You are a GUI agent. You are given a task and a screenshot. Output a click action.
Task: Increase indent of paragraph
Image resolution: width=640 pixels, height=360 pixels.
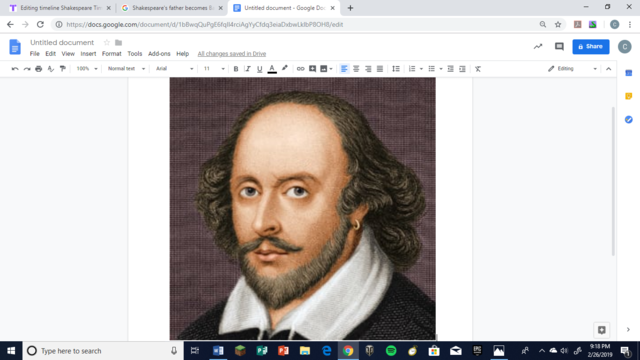click(462, 69)
